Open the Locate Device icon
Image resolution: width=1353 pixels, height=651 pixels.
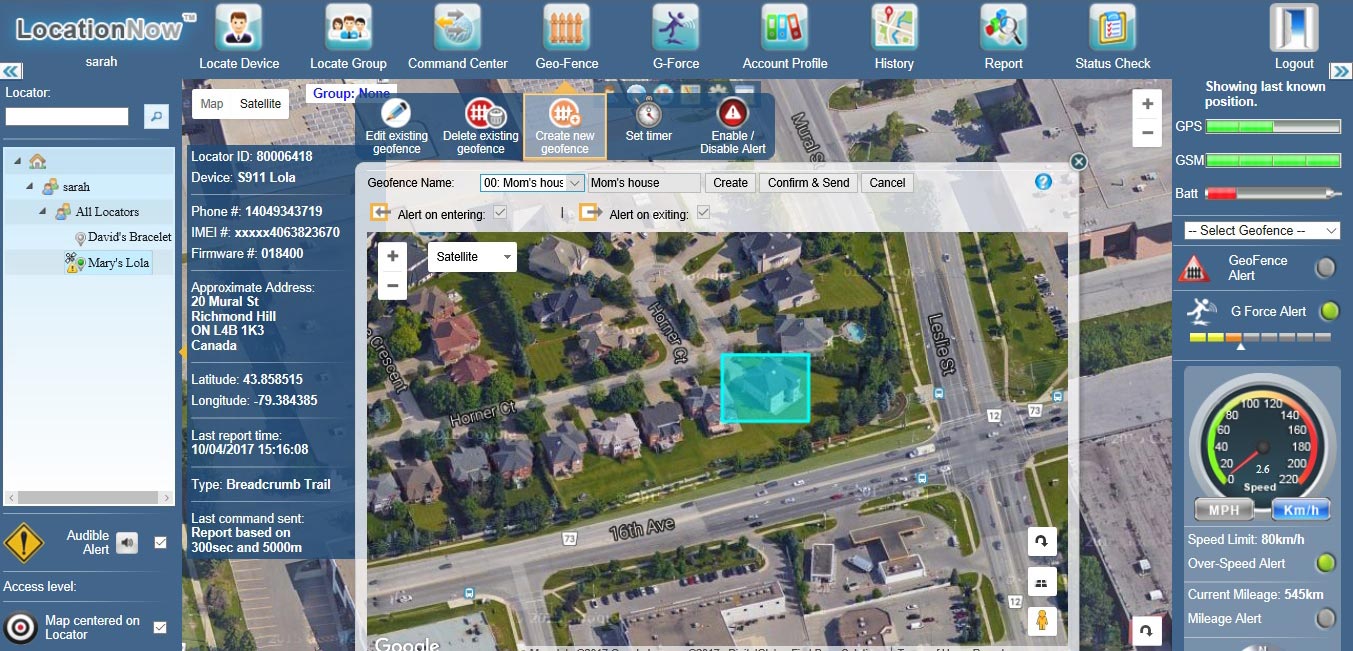click(239, 28)
